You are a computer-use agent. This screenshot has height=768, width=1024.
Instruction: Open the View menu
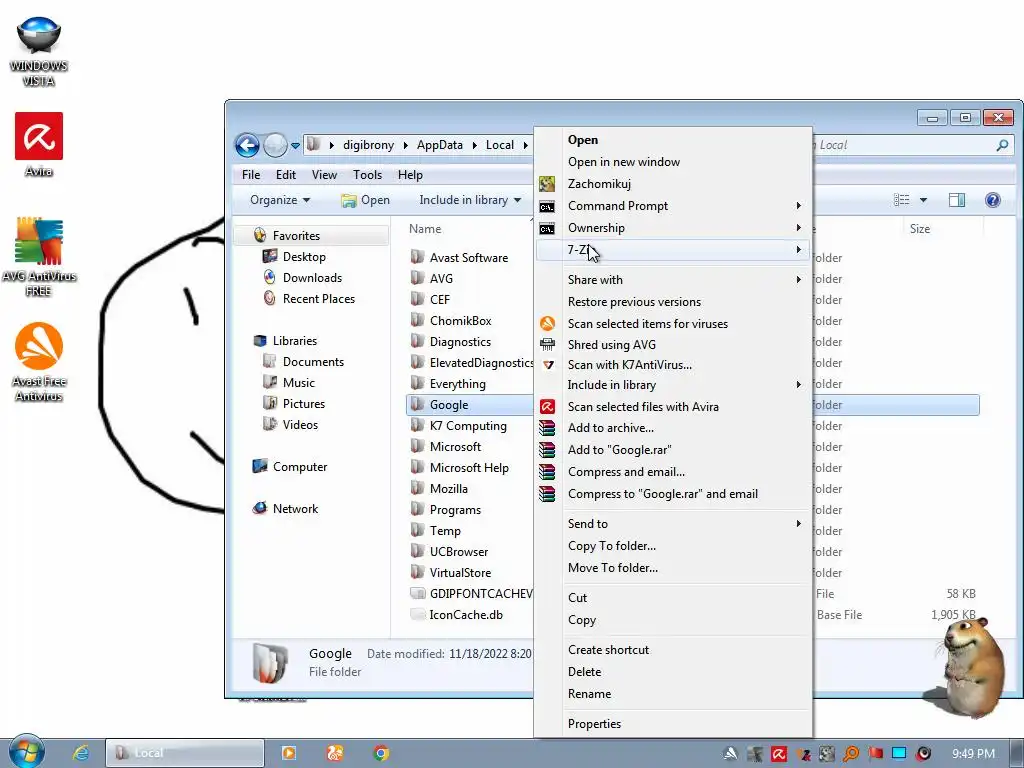click(x=324, y=175)
